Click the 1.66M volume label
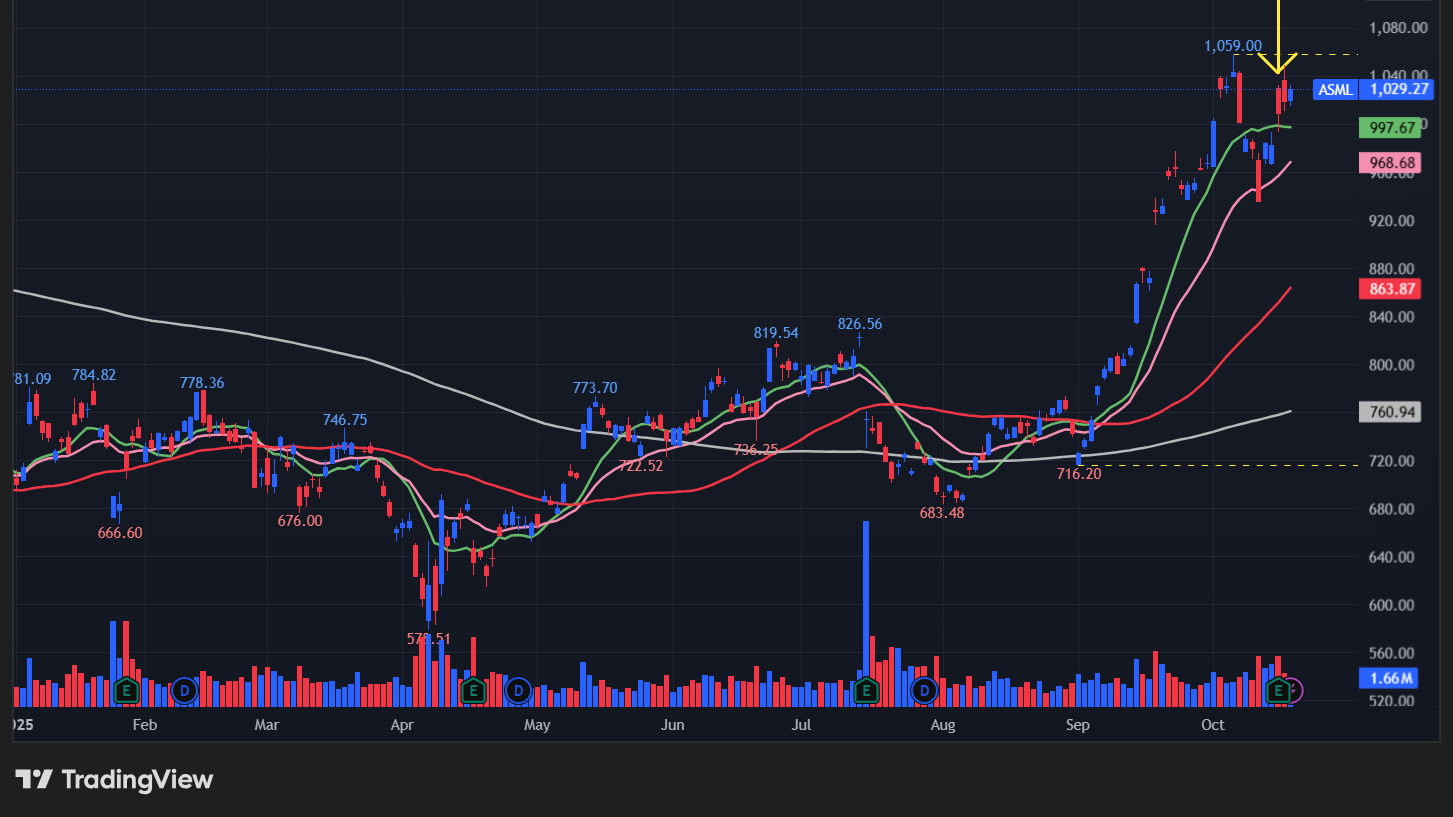The height and width of the screenshot is (817, 1453). pyautogui.click(x=1390, y=679)
